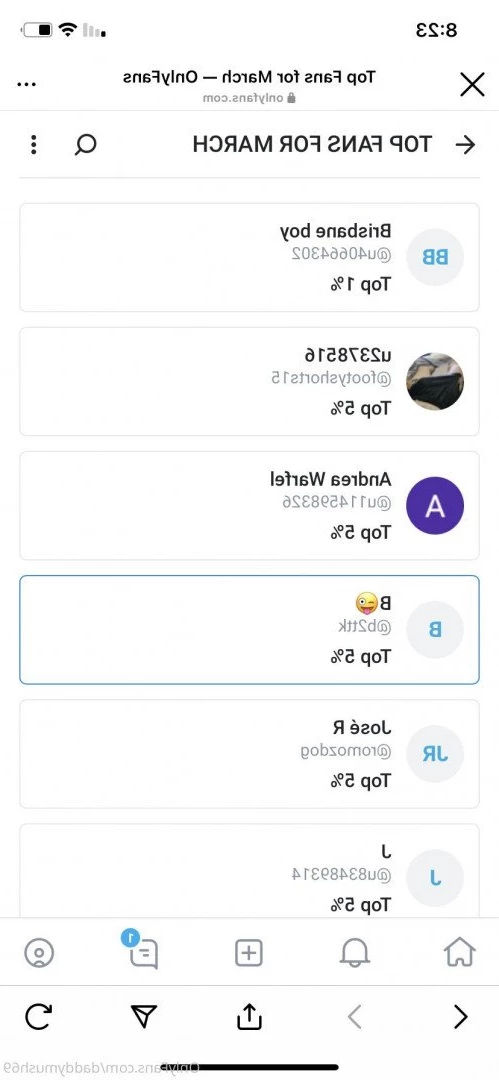Viewport: 499px width, 1080px height.
Task: Navigate using the dark browser chevron
Action: 460,1017
